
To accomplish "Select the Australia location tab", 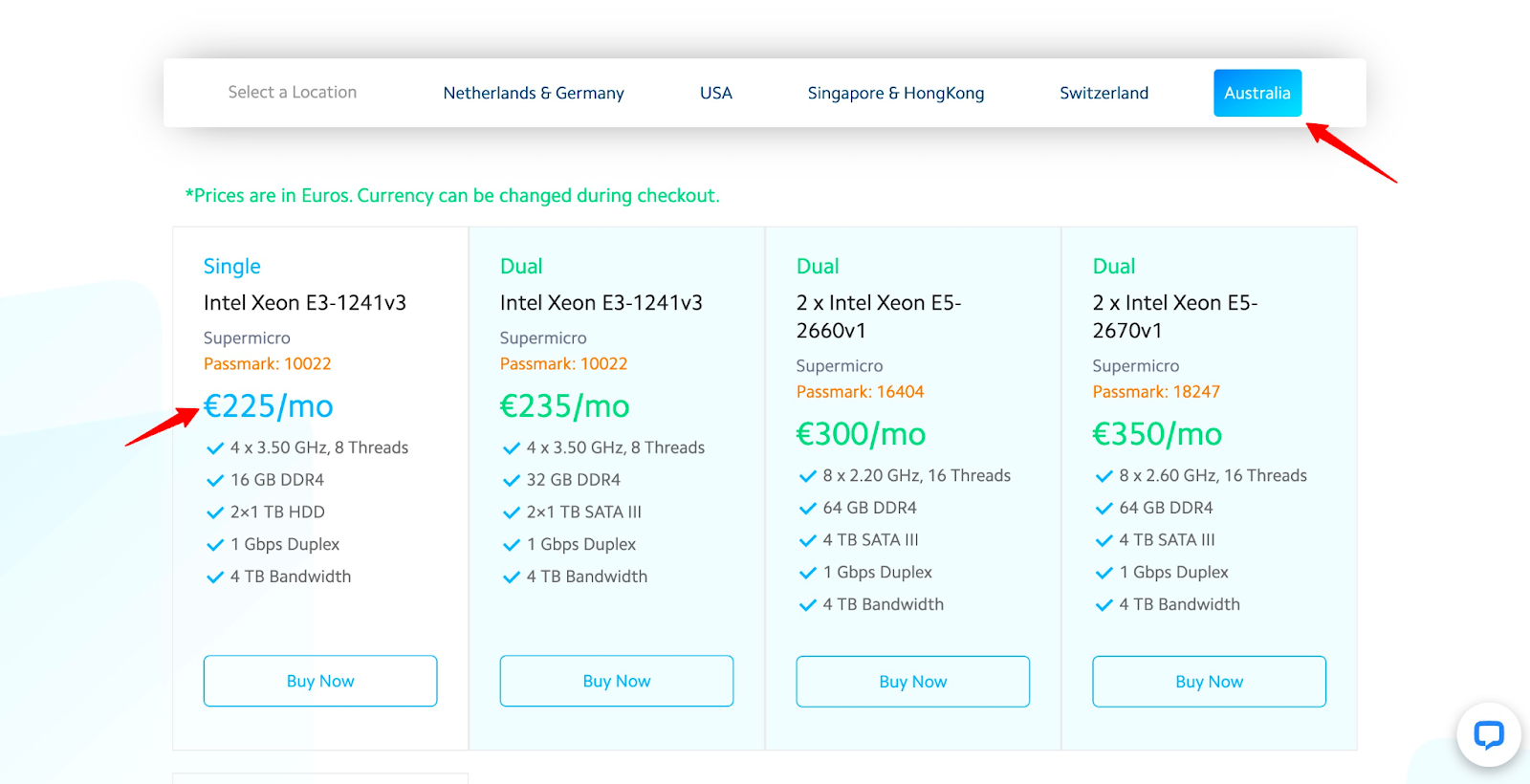I will 1257,93.
